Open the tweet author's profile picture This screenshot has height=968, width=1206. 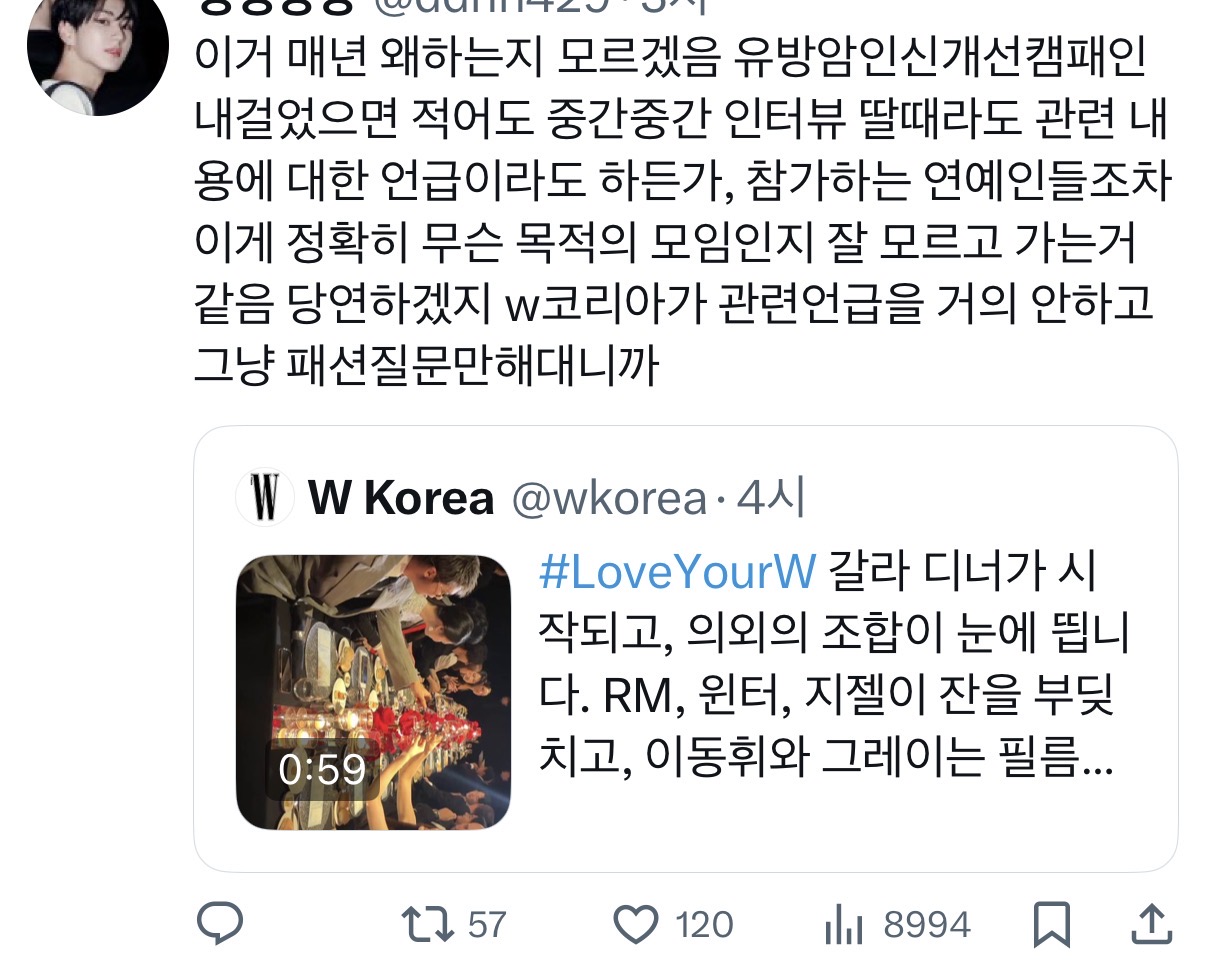point(97,58)
